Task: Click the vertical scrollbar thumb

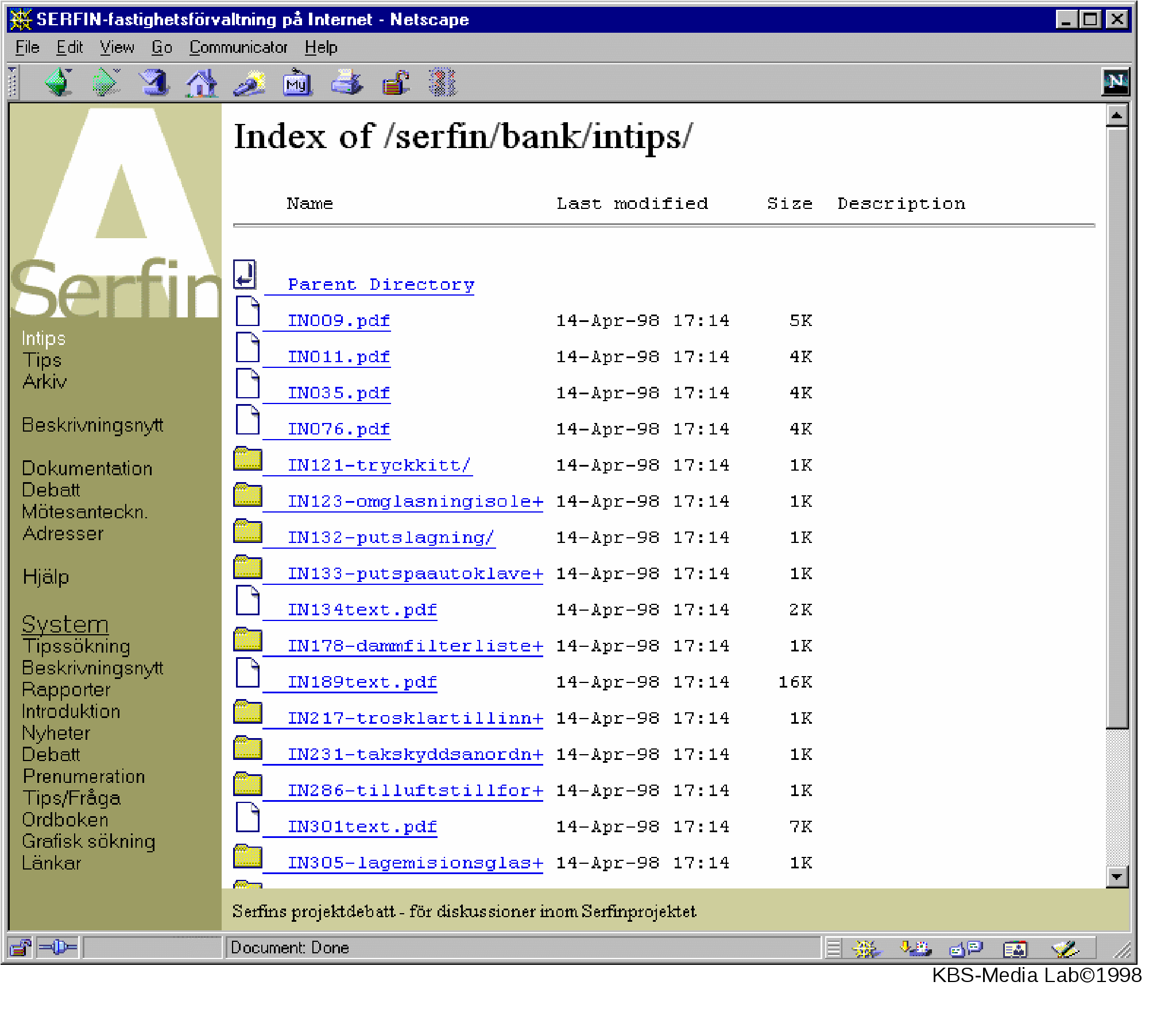Action: pos(1117,428)
